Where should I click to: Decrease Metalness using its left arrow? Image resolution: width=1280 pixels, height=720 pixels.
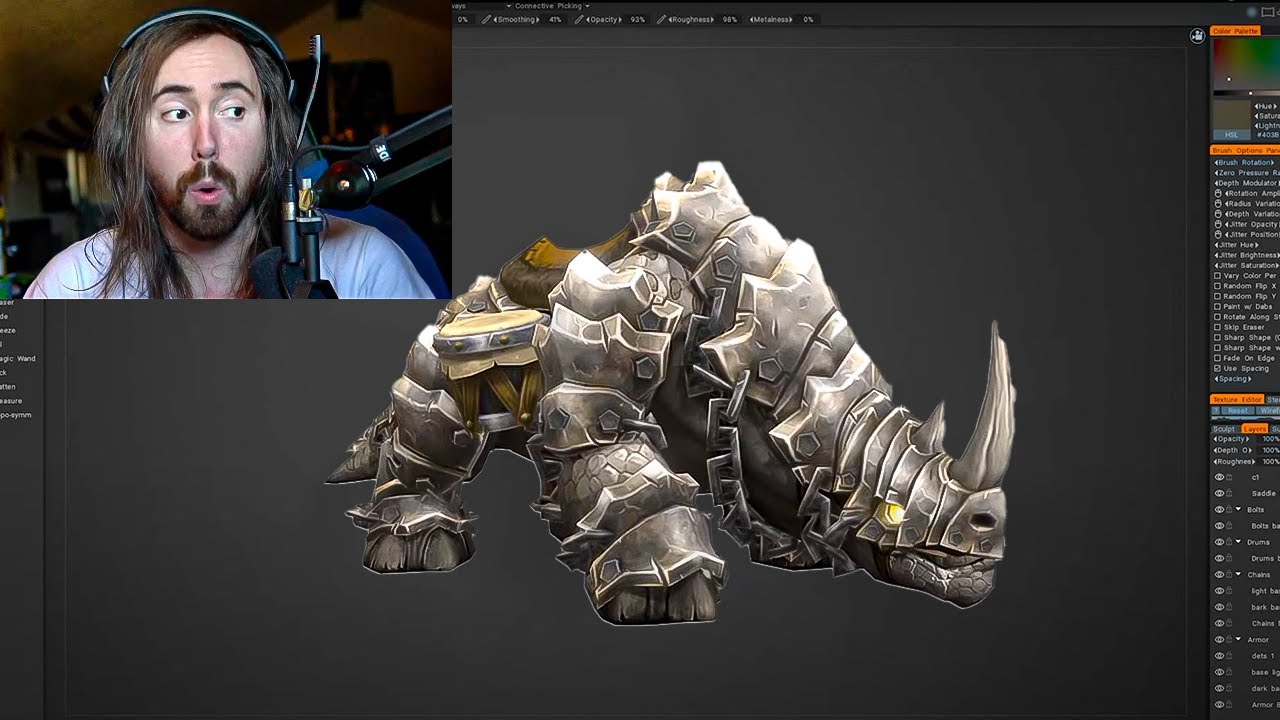[752, 19]
